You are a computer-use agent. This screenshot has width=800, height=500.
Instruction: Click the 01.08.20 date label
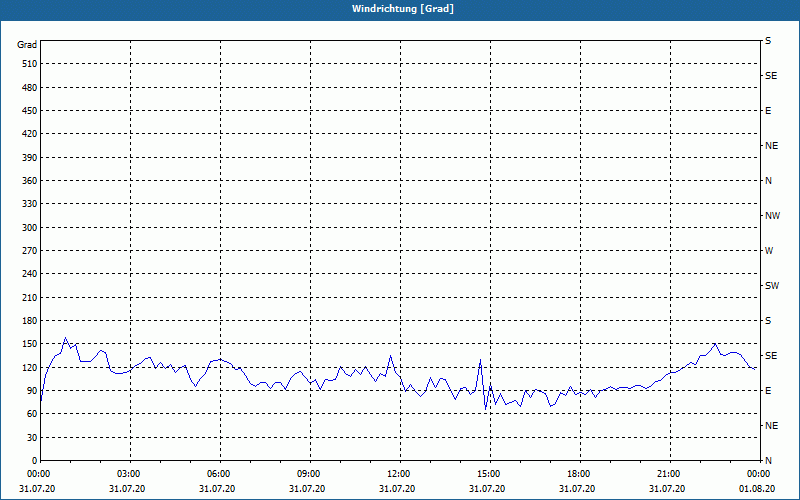(x=757, y=489)
